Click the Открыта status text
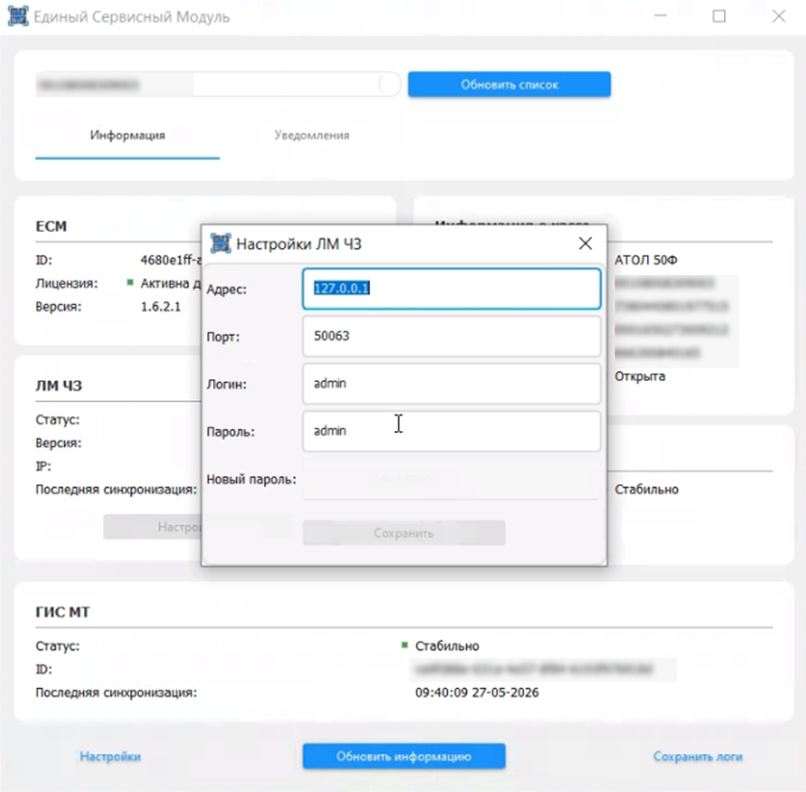The height and width of the screenshot is (792, 806). [640, 376]
